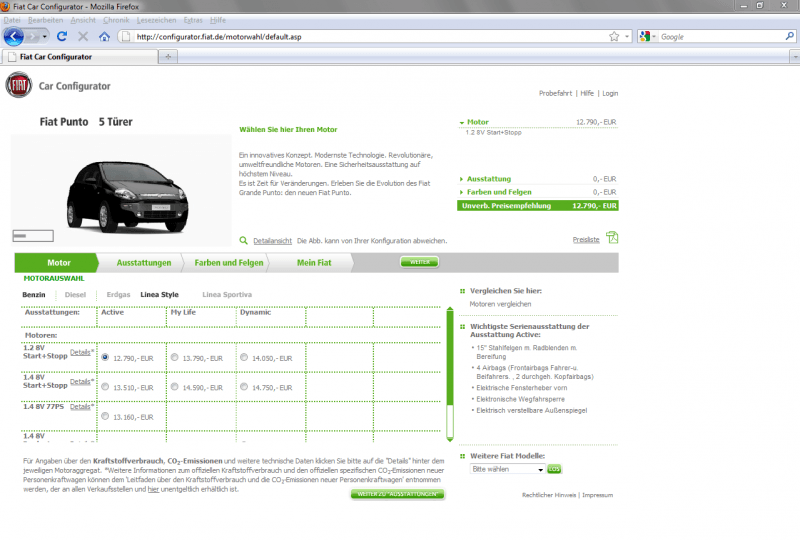This screenshot has width=800, height=540.
Task: Bookmark this page with the star icon
Action: 614,37
